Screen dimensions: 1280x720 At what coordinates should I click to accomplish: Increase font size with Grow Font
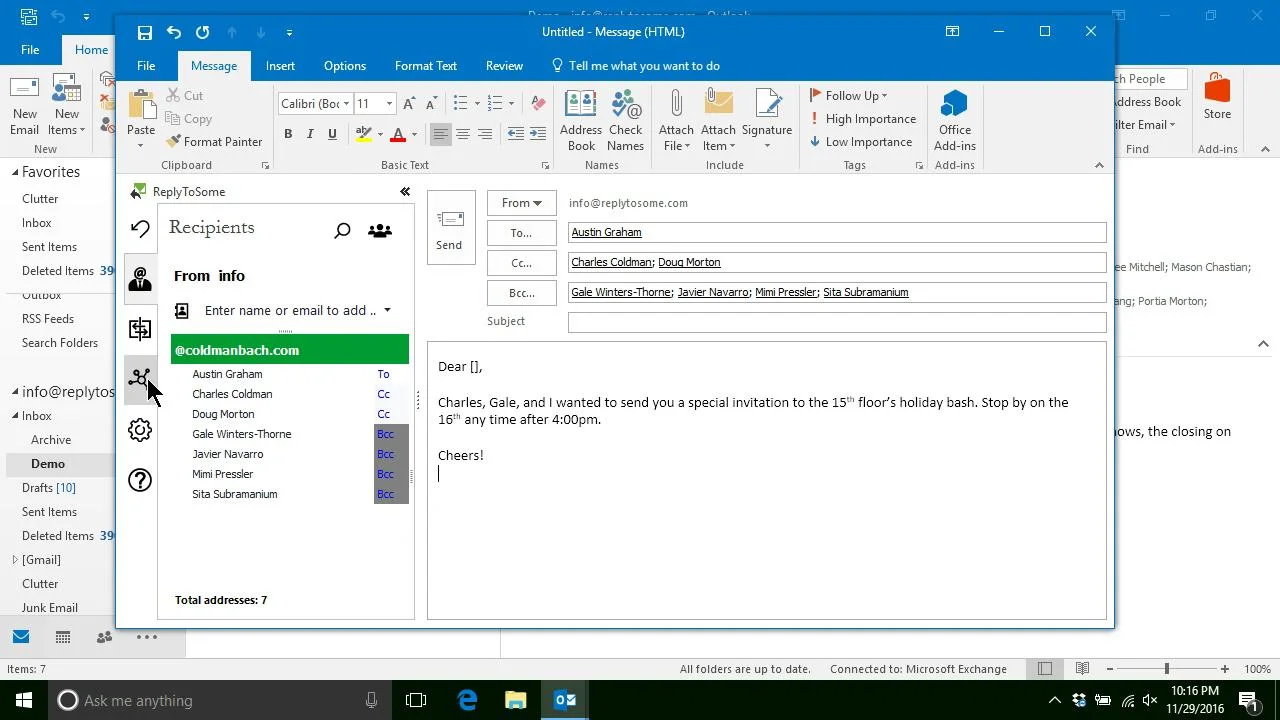(409, 104)
